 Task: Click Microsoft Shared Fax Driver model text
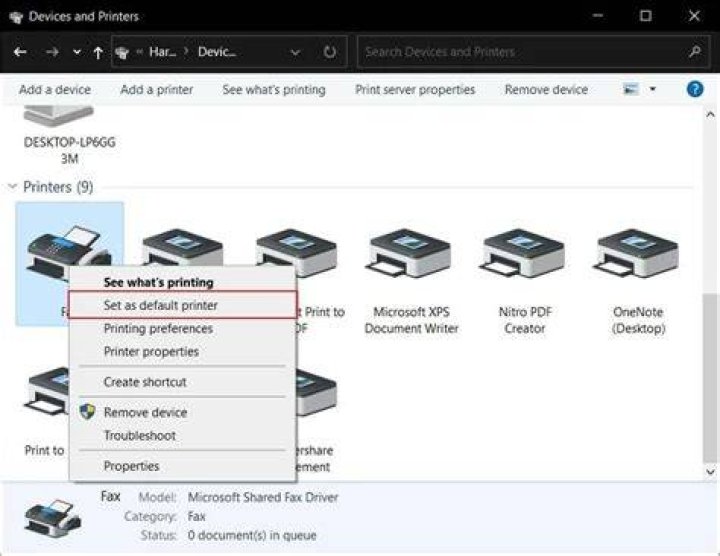263,497
